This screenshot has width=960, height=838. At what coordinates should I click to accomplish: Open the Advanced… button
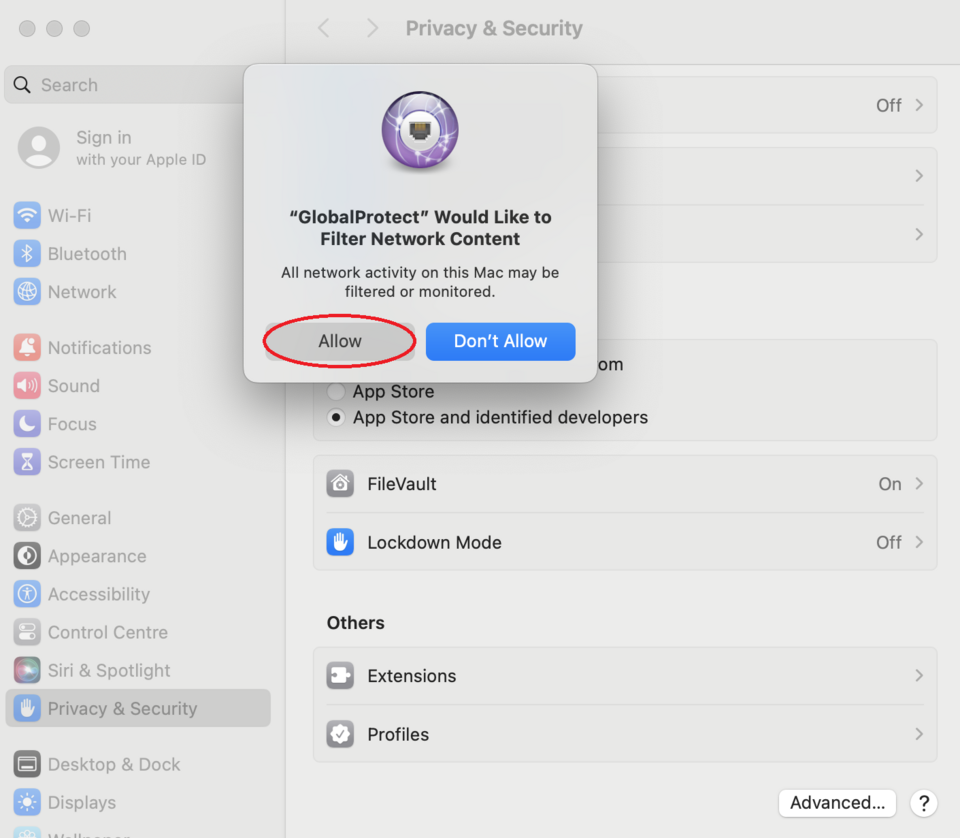click(x=837, y=802)
